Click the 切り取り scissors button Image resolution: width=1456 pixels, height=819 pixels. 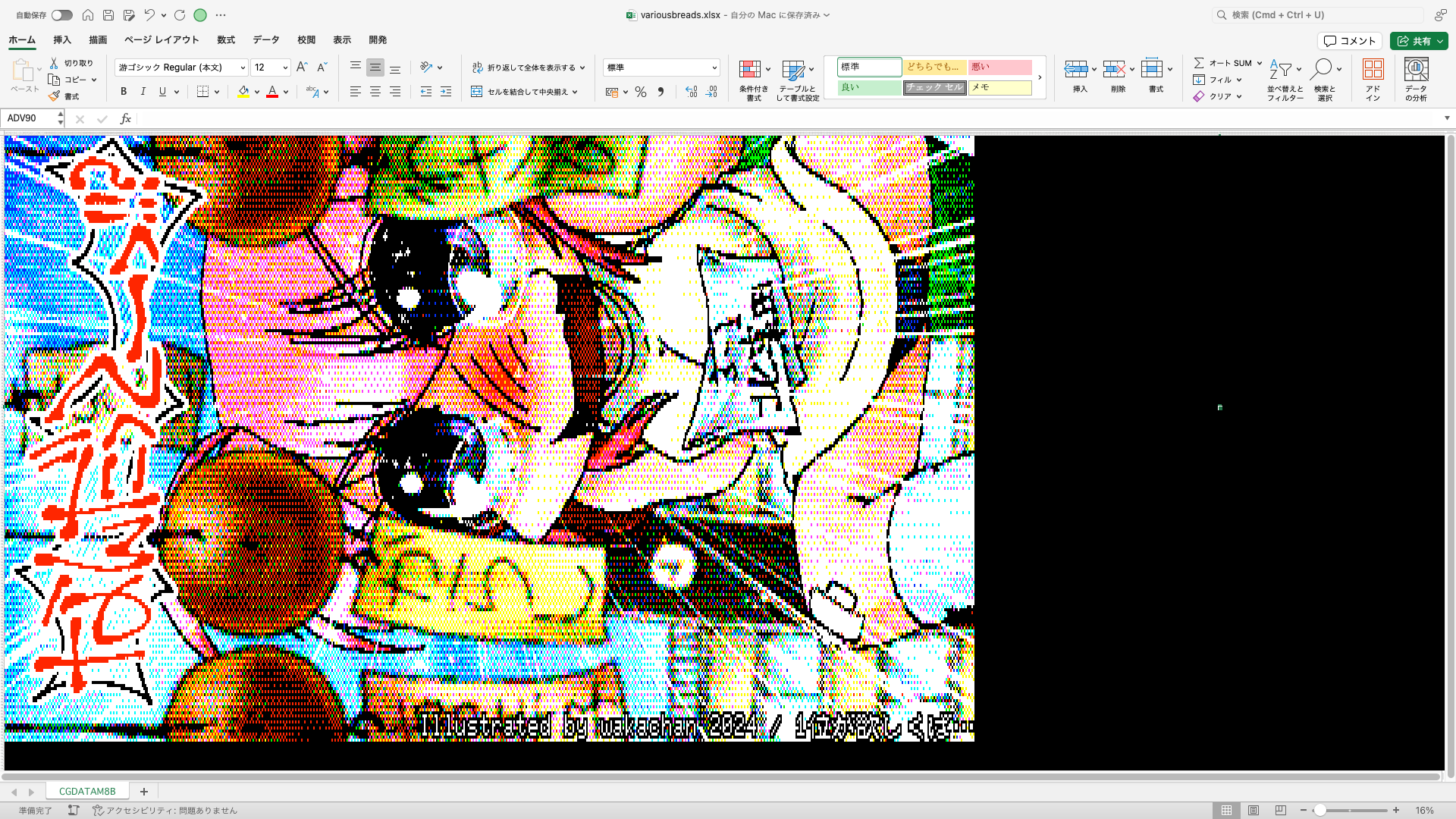point(71,63)
